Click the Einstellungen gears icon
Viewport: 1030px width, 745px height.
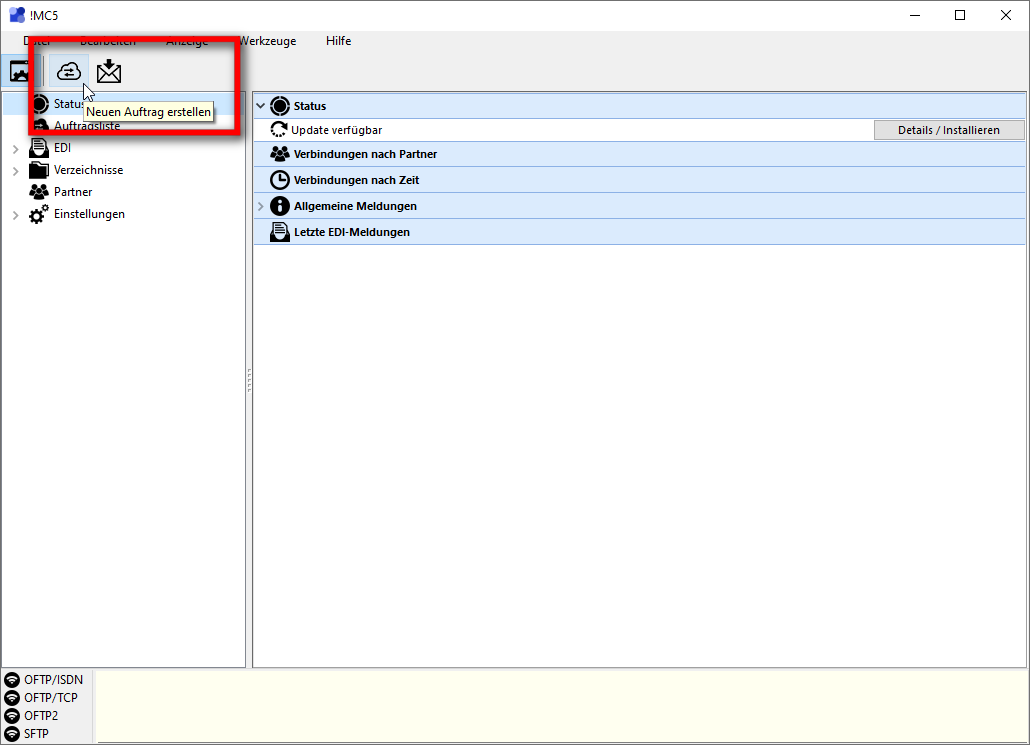pos(39,214)
